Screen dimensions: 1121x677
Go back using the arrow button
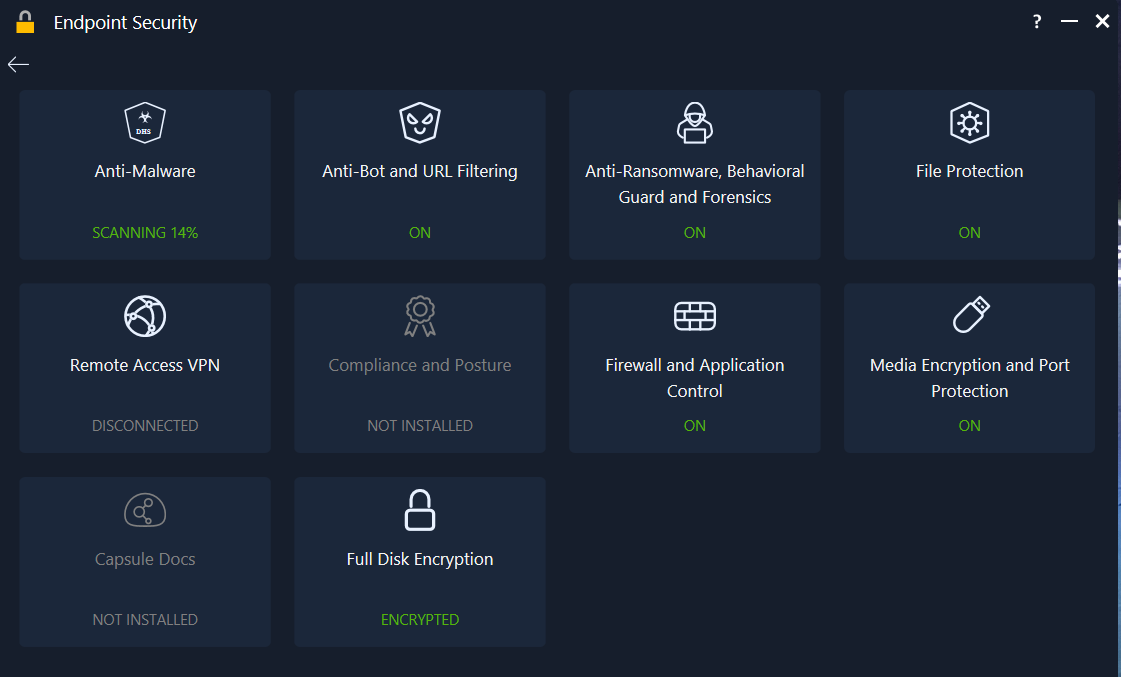(17, 63)
